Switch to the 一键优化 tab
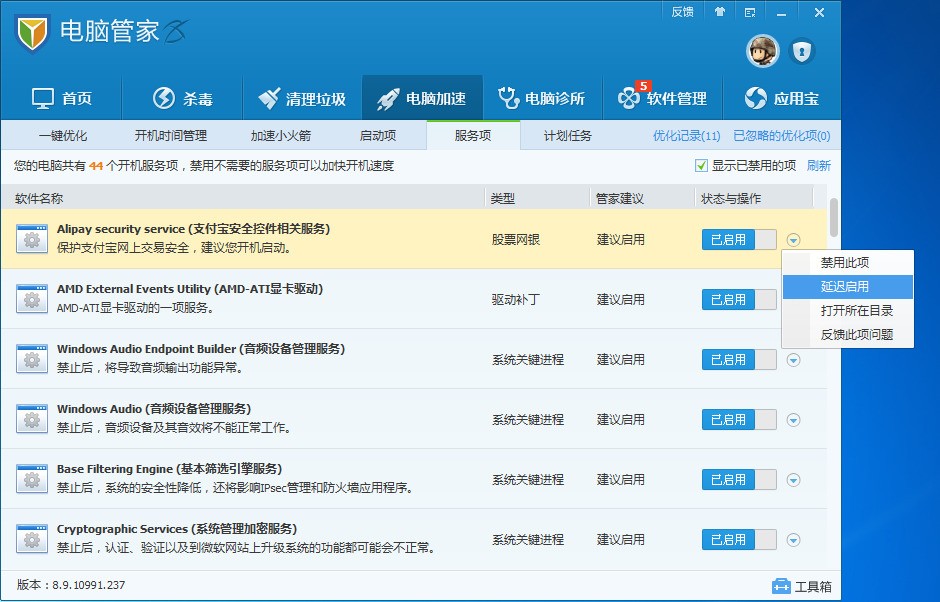Image resolution: width=940 pixels, height=602 pixels. 63,136
